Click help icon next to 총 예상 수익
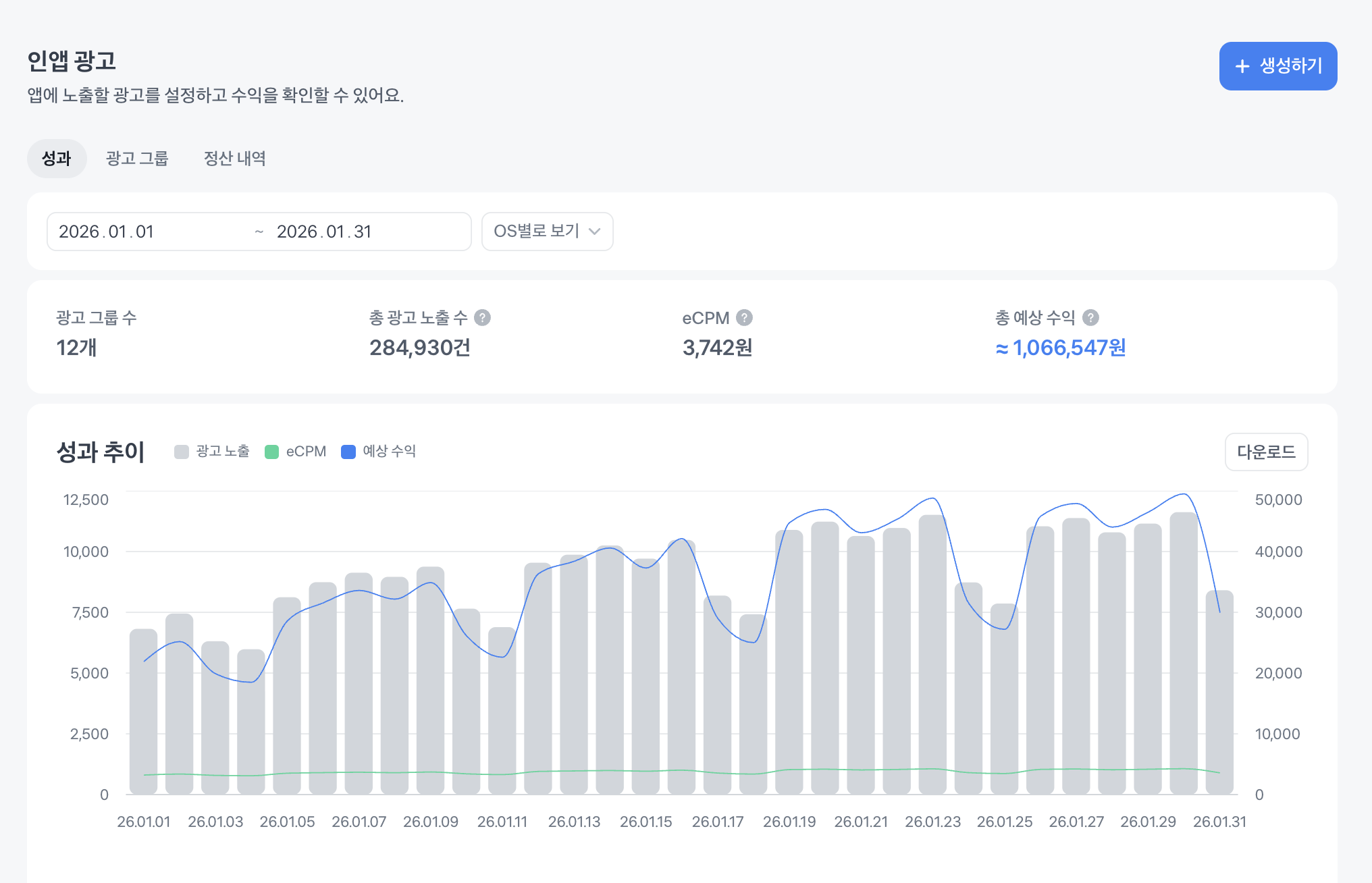1372x883 pixels. pos(1090,317)
